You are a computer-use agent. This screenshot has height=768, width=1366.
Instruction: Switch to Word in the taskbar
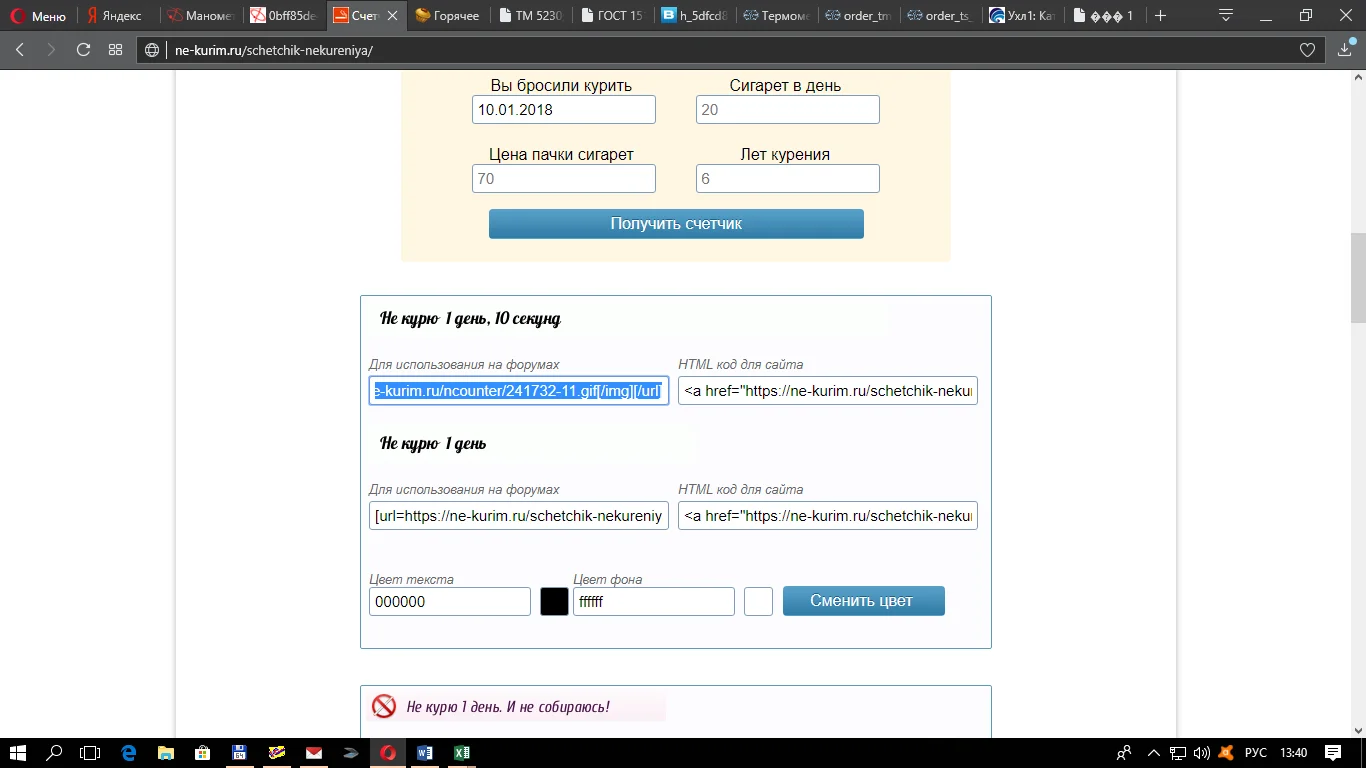(424, 753)
